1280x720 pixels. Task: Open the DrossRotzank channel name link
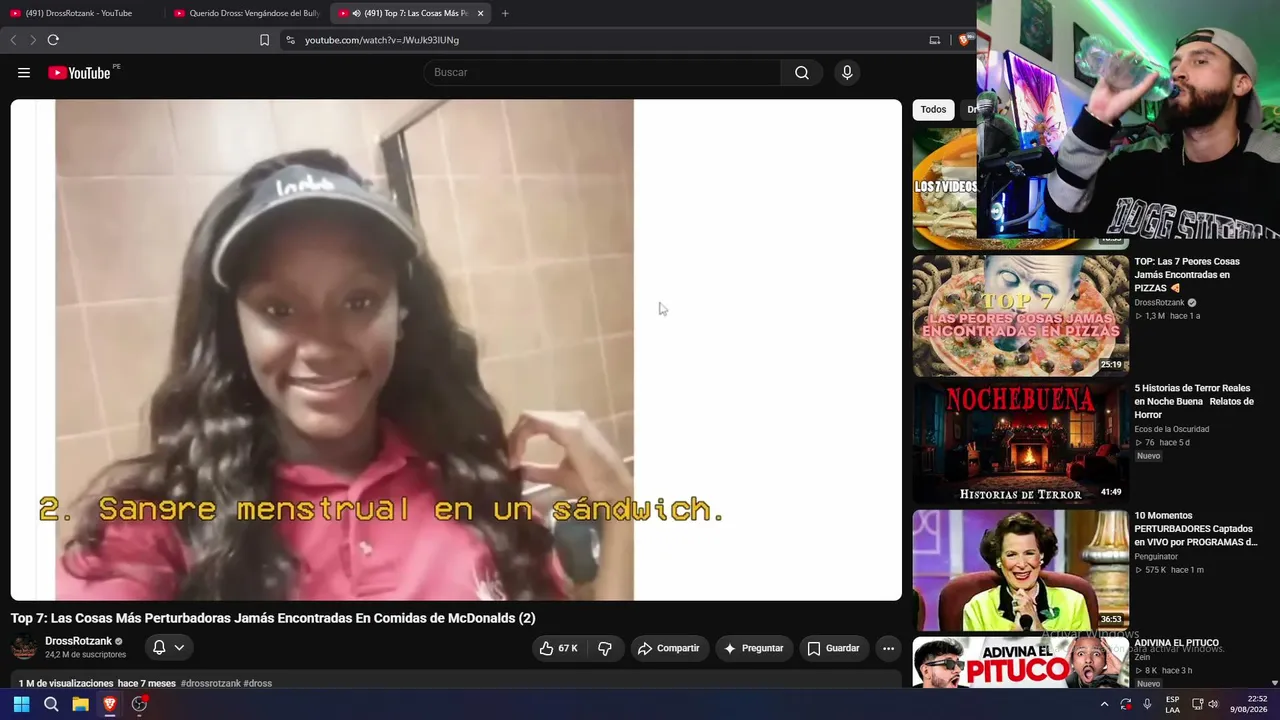(78, 641)
